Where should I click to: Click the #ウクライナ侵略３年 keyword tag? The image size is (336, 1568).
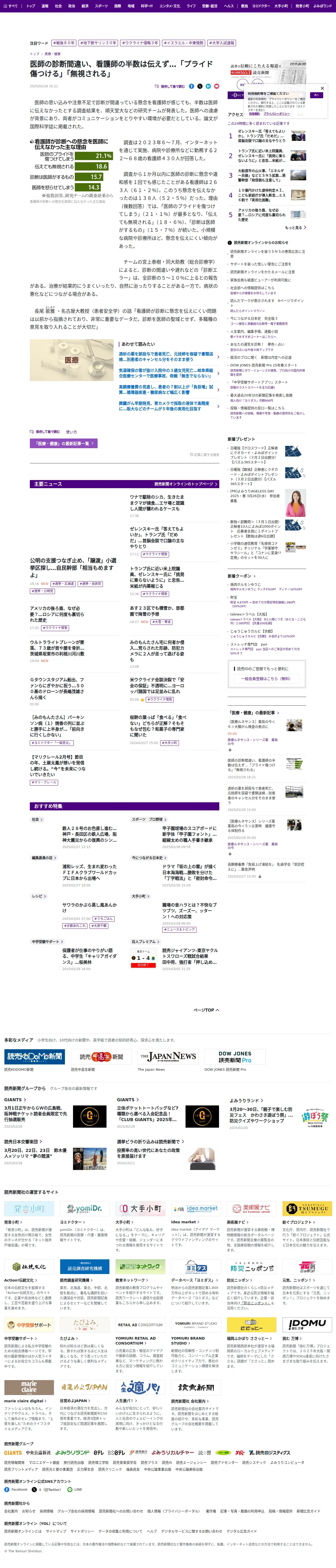(x=140, y=43)
